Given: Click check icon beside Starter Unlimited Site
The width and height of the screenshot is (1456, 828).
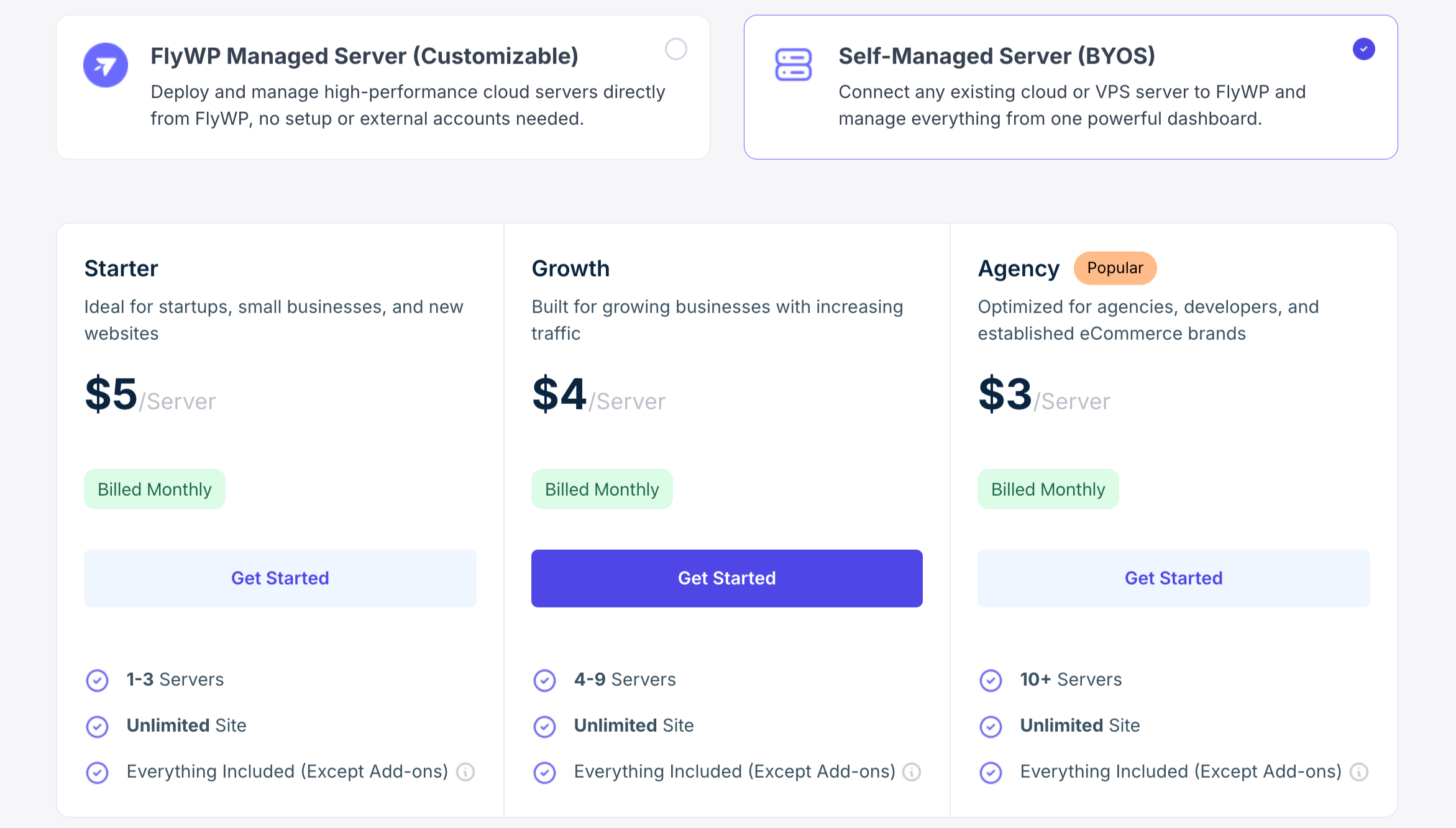Looking at the screenshot, I should click(97, 726).
